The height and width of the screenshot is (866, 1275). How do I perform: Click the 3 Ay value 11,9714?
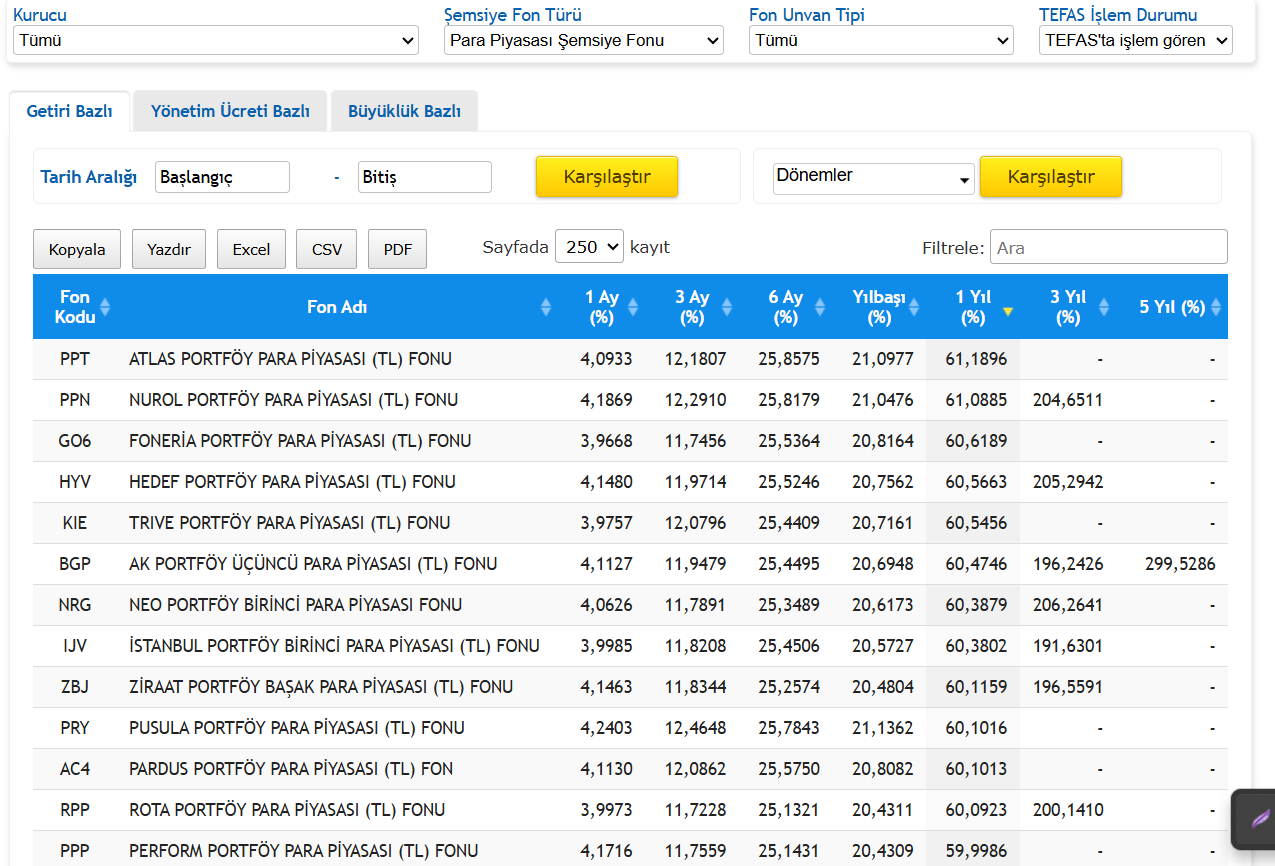pos(696,482)
